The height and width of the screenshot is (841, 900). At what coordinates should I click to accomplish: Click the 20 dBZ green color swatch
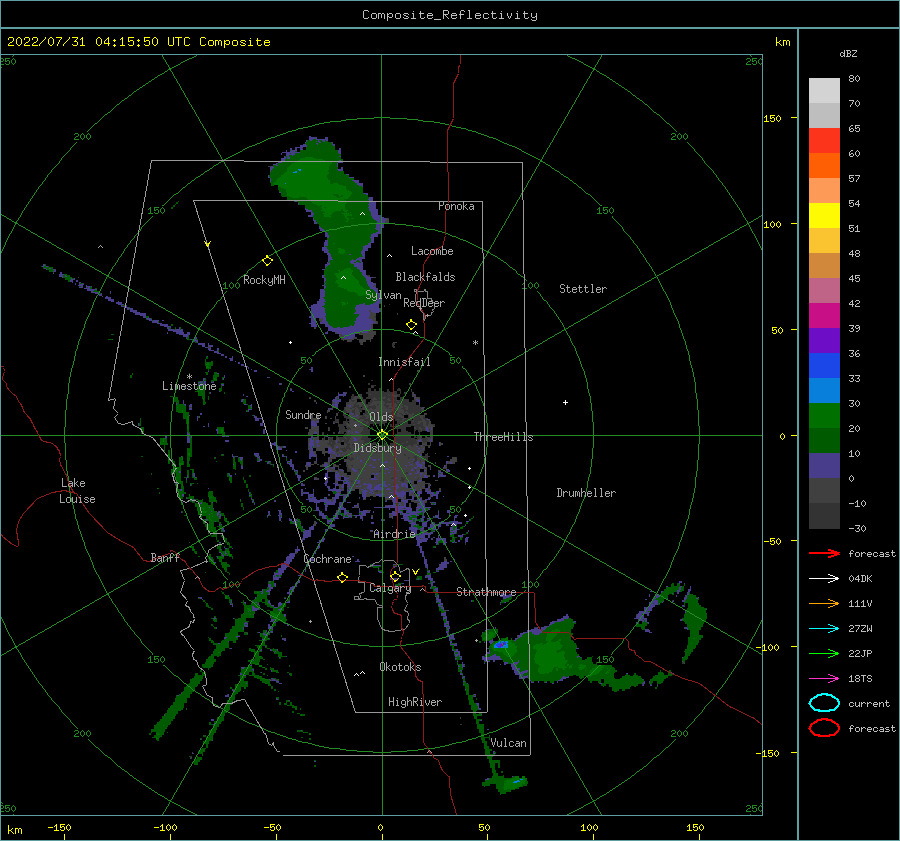(824, 415)
